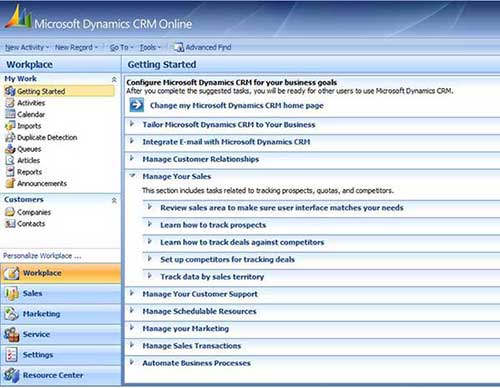Click the Imports icon in the sidebar

10,126
